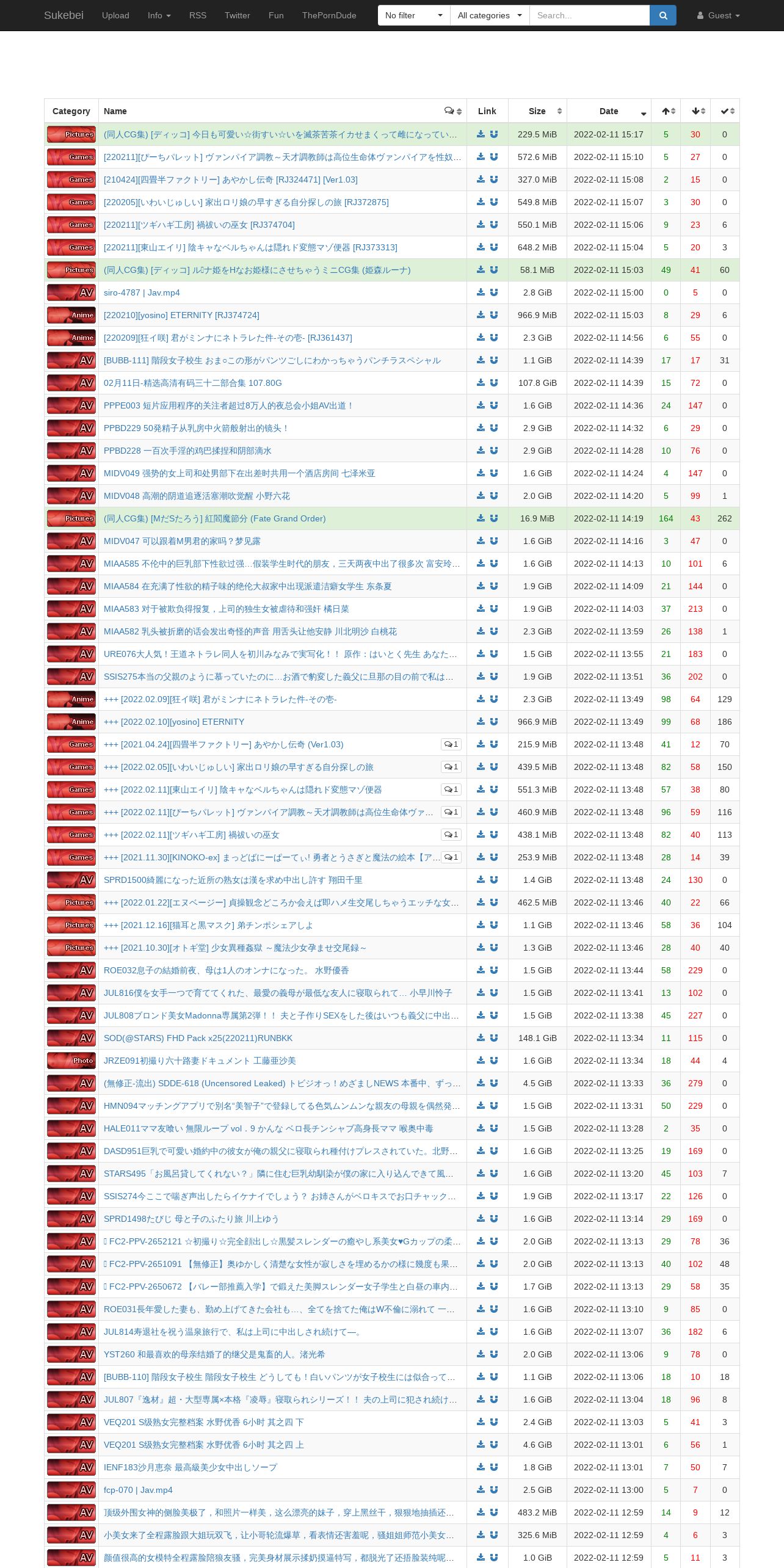Click the size value 16.9 MiB
Image resolution: width=784 pixels, height=1568 pixels.
click(x=537, y=518)
